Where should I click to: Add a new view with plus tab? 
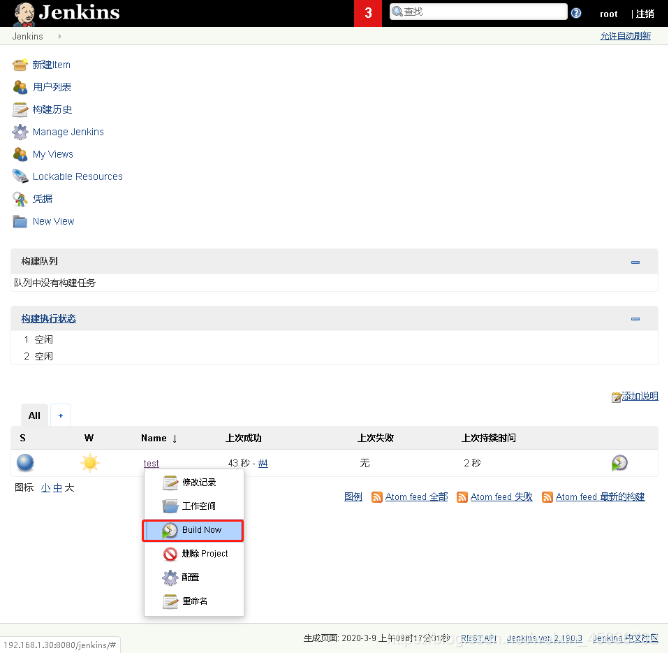coord(60,415)
